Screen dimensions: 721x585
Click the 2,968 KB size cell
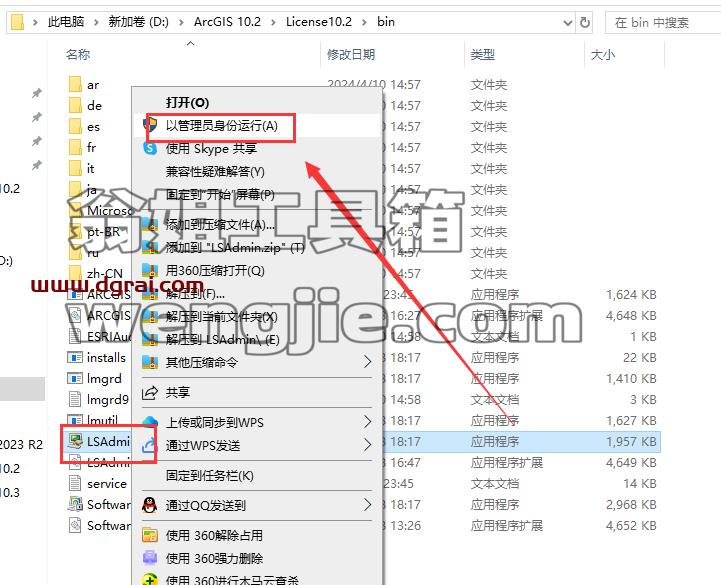click(x=631, y=505)
